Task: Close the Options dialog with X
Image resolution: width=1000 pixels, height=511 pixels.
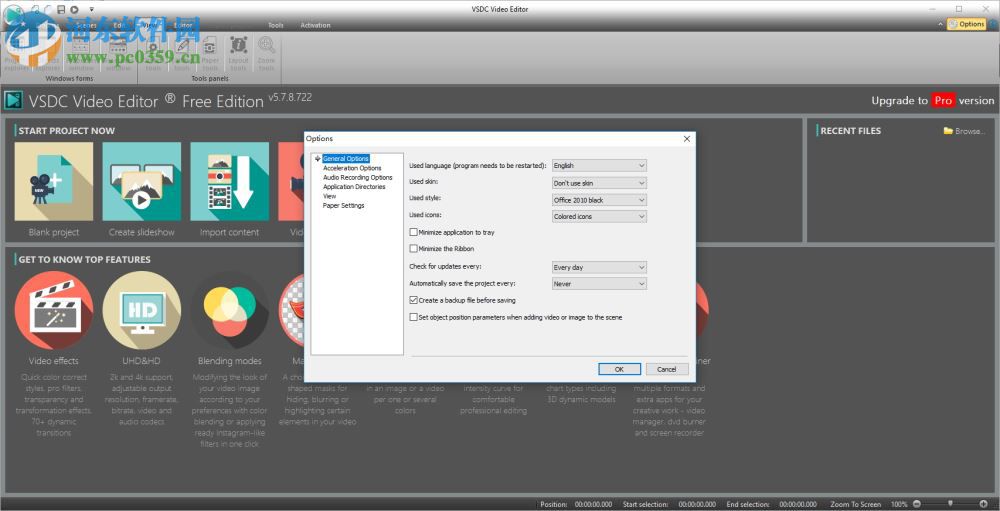Action: pyautogui.click(x=687, y=138)
